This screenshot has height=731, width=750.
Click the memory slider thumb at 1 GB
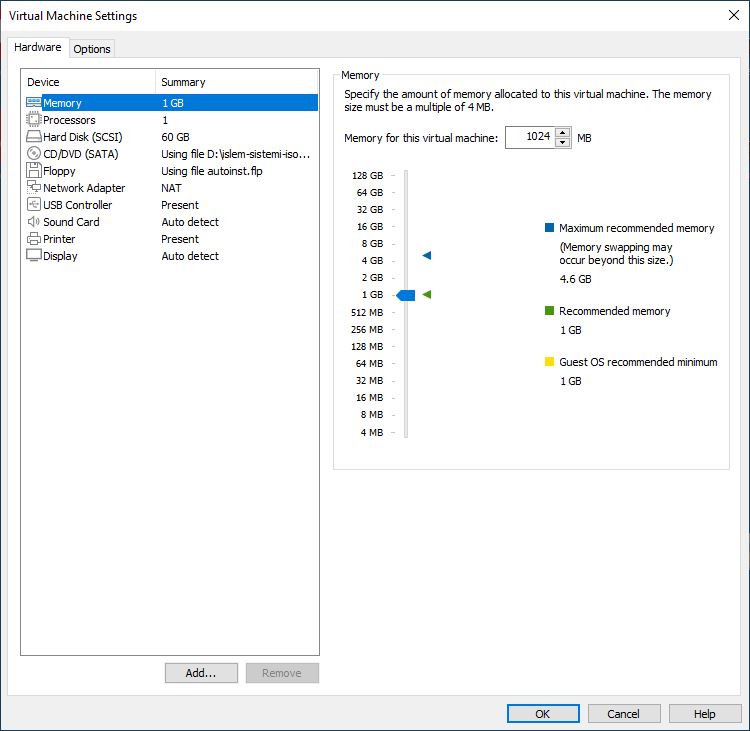click(x=406, y=295)
